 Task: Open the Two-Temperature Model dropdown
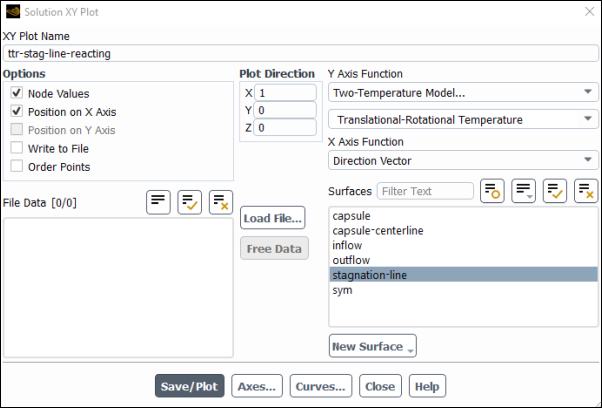(x=463, y=93)
